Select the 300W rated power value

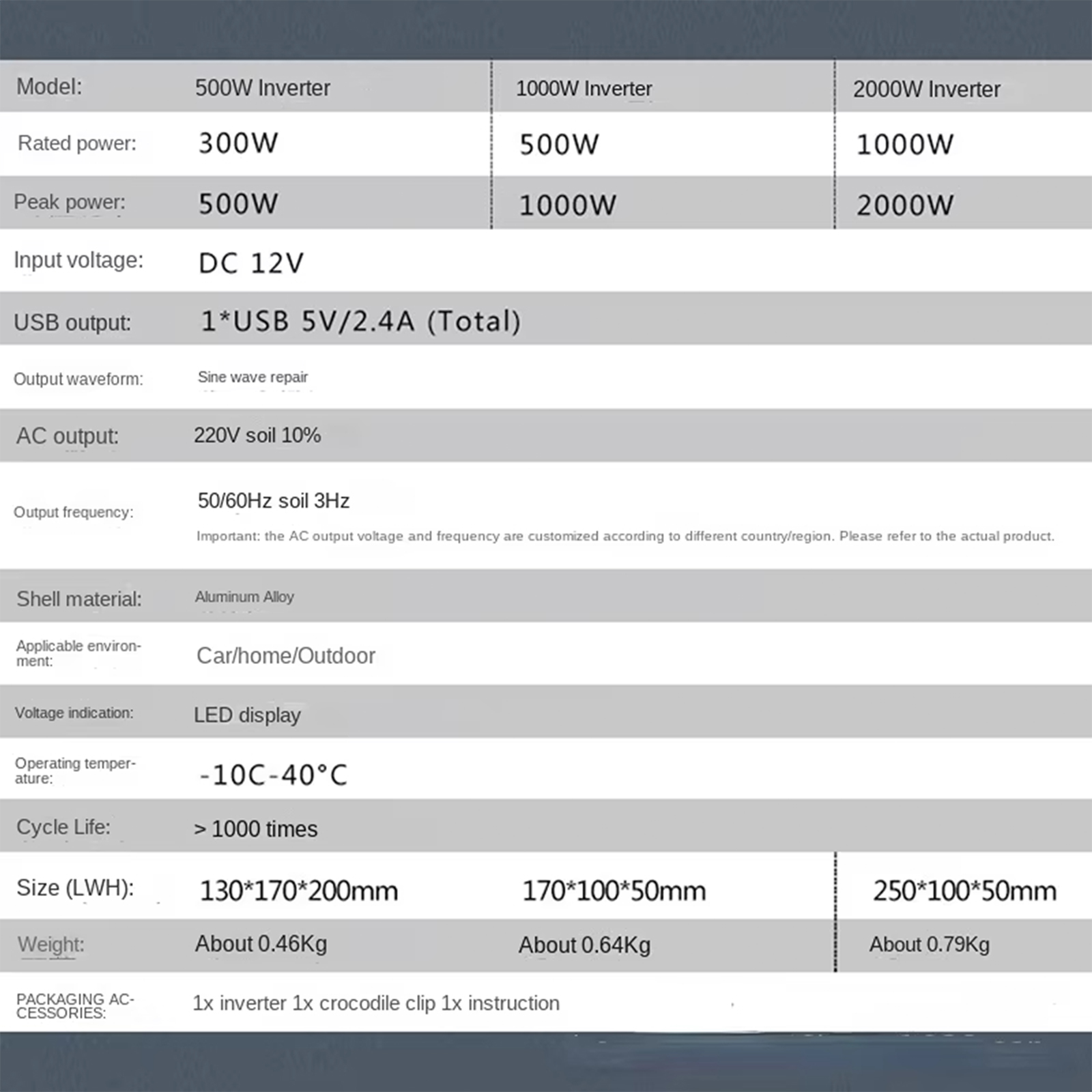[238, 143]
